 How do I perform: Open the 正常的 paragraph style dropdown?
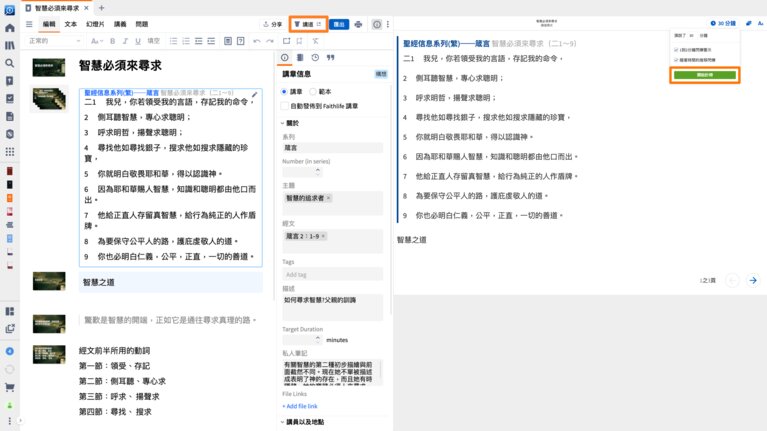pyautogui.click(x=54, y=41)
